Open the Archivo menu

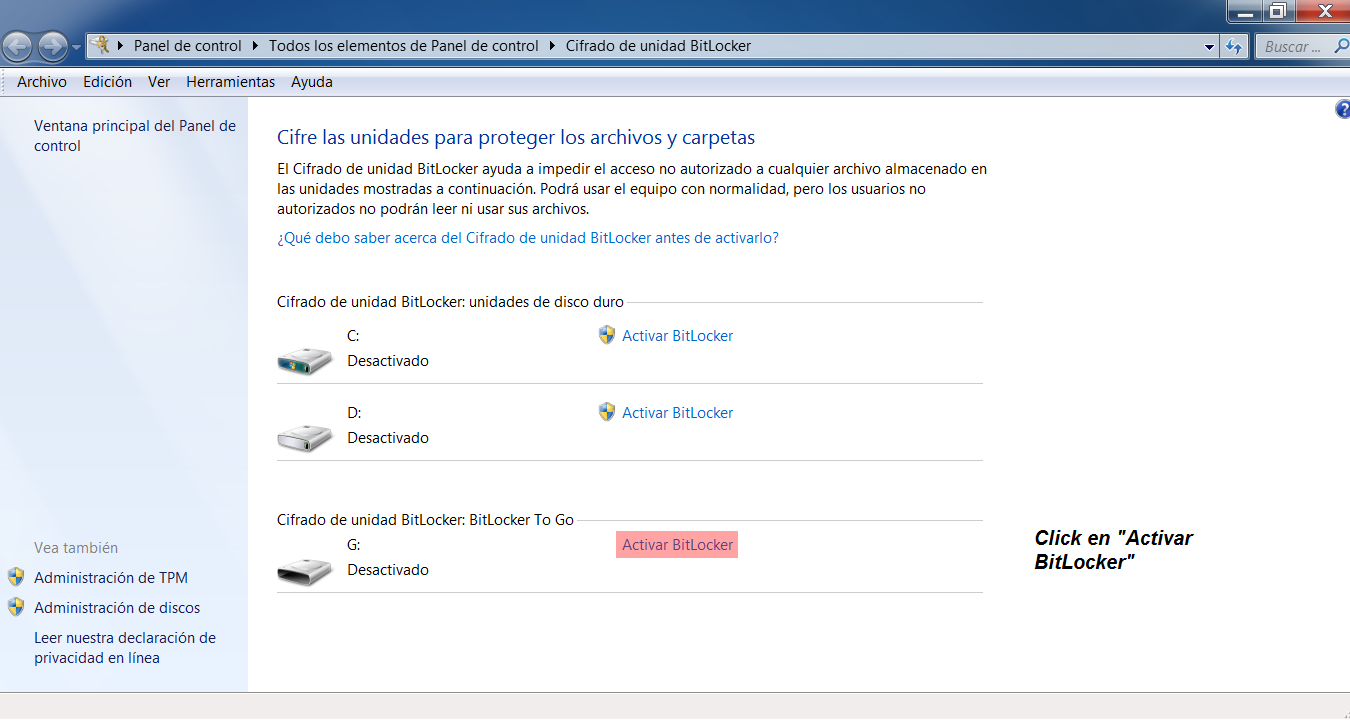click(42, 82)
